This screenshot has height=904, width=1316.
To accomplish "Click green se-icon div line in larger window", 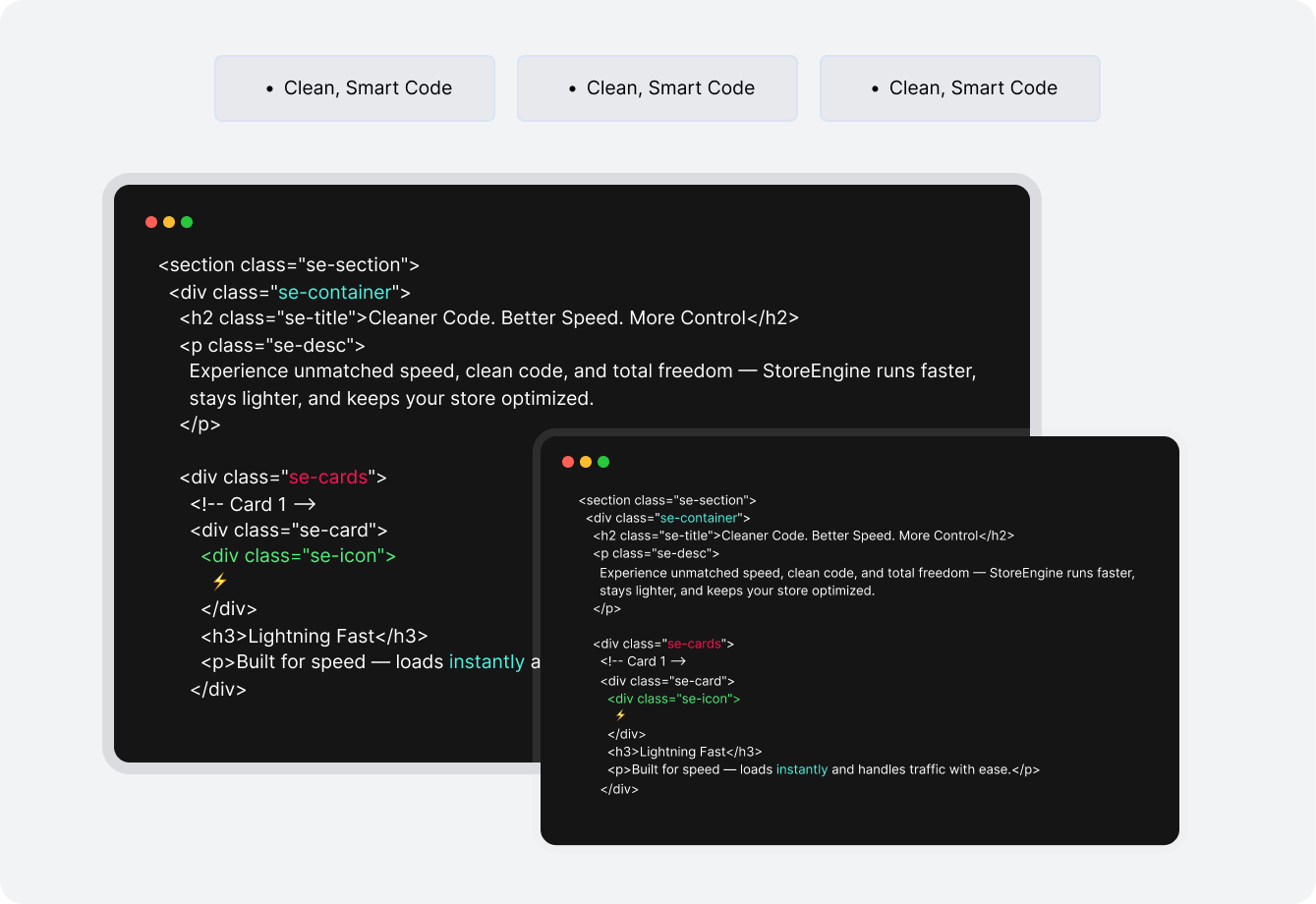I will 298,556.
